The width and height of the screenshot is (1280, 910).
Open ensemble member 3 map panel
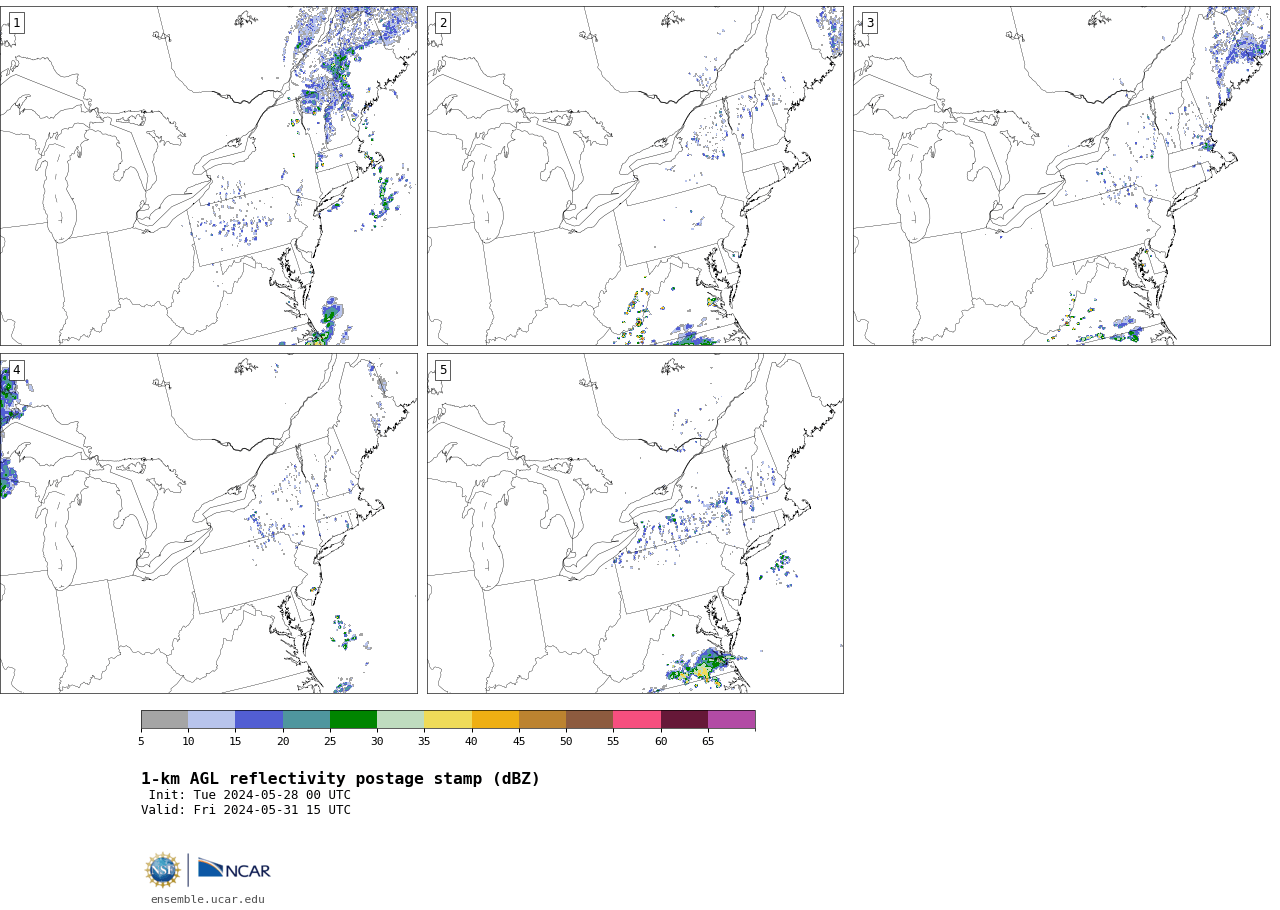[x=1061, y=176]
